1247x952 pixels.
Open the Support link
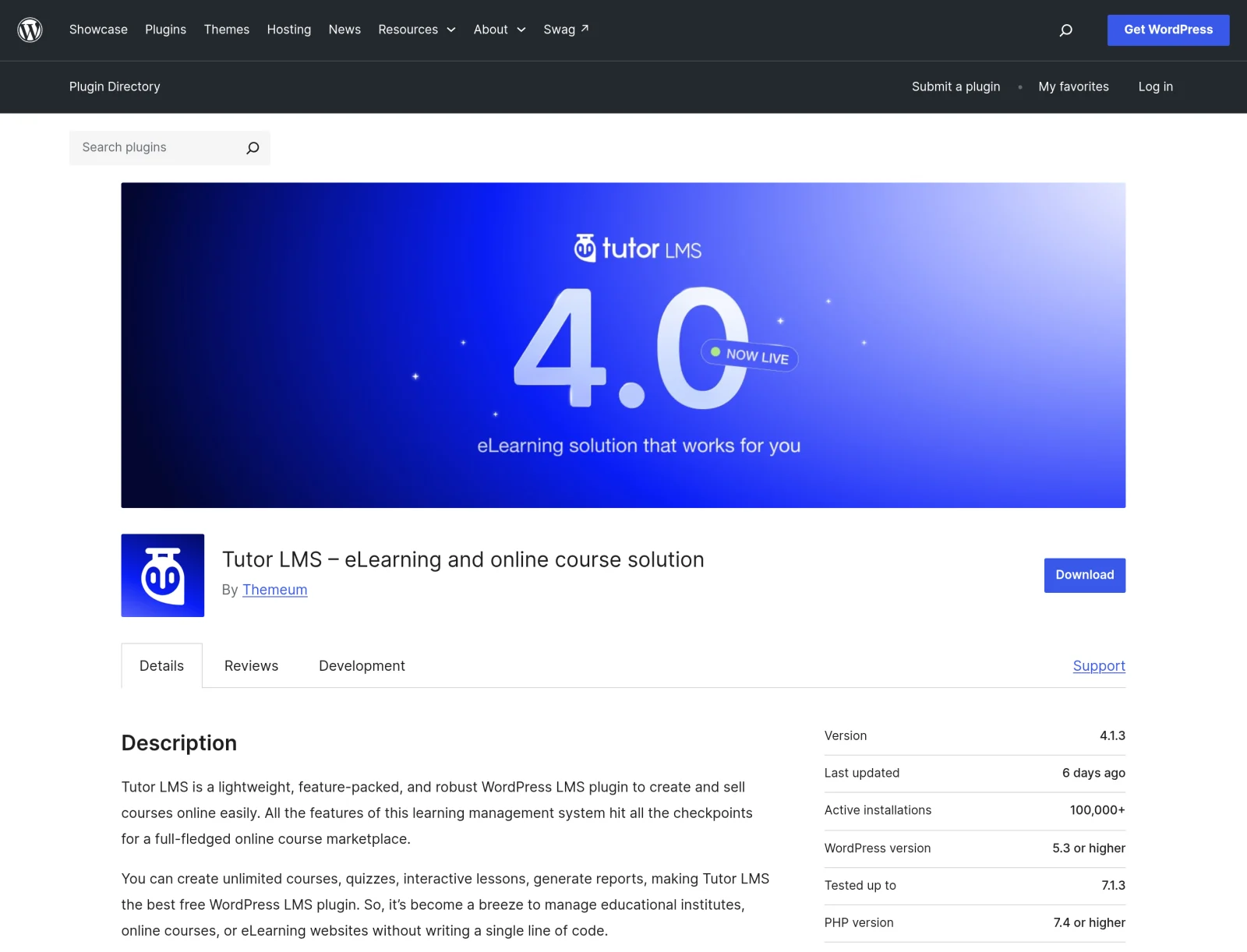1099,666
